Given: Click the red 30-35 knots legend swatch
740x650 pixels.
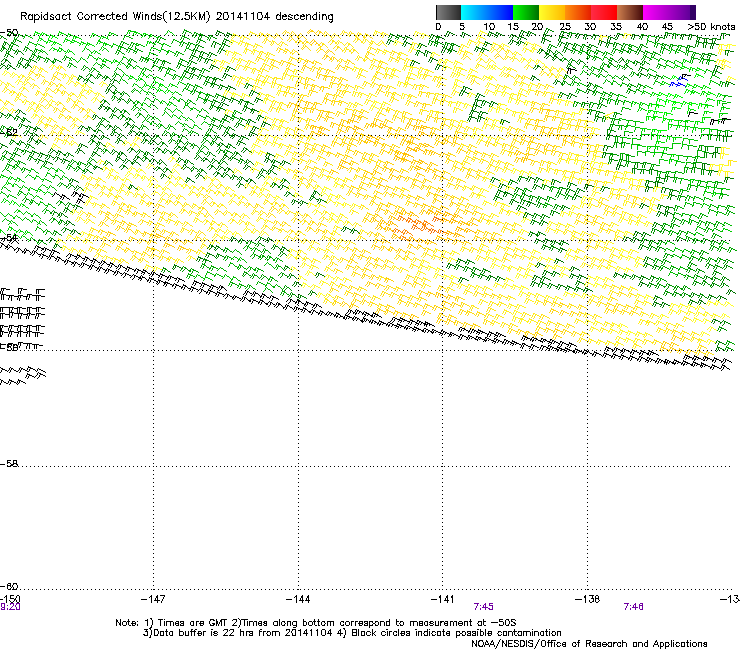Looking at the screenshot, I should 604,12.
